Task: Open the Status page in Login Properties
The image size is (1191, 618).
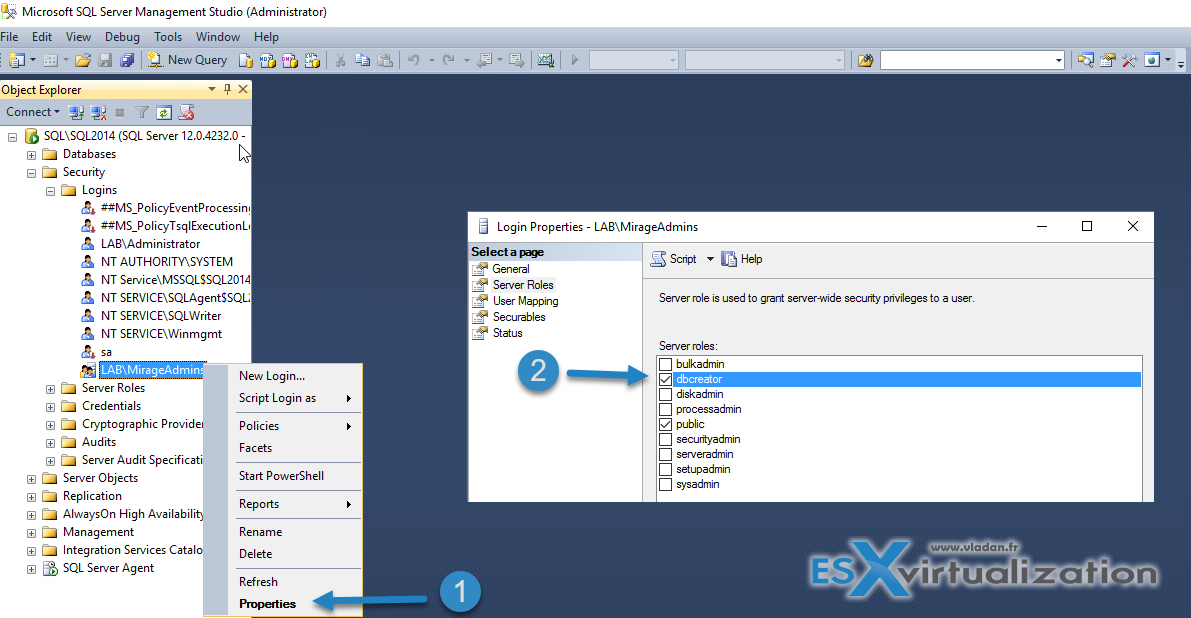Action: (507, 333)
